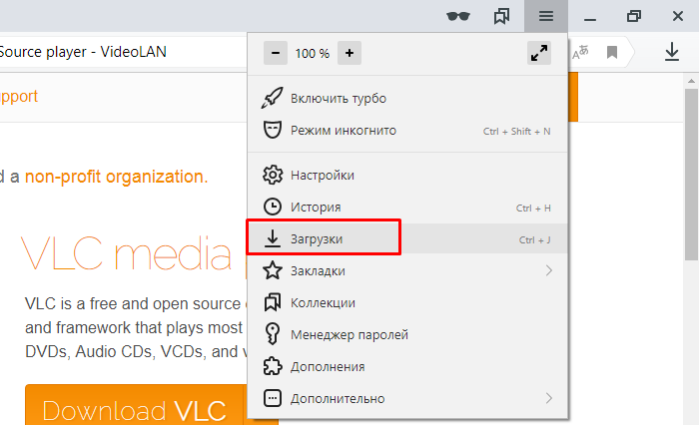
Task: Open downloads panel from toolbar arrow icon
Action: pos(672,52)
